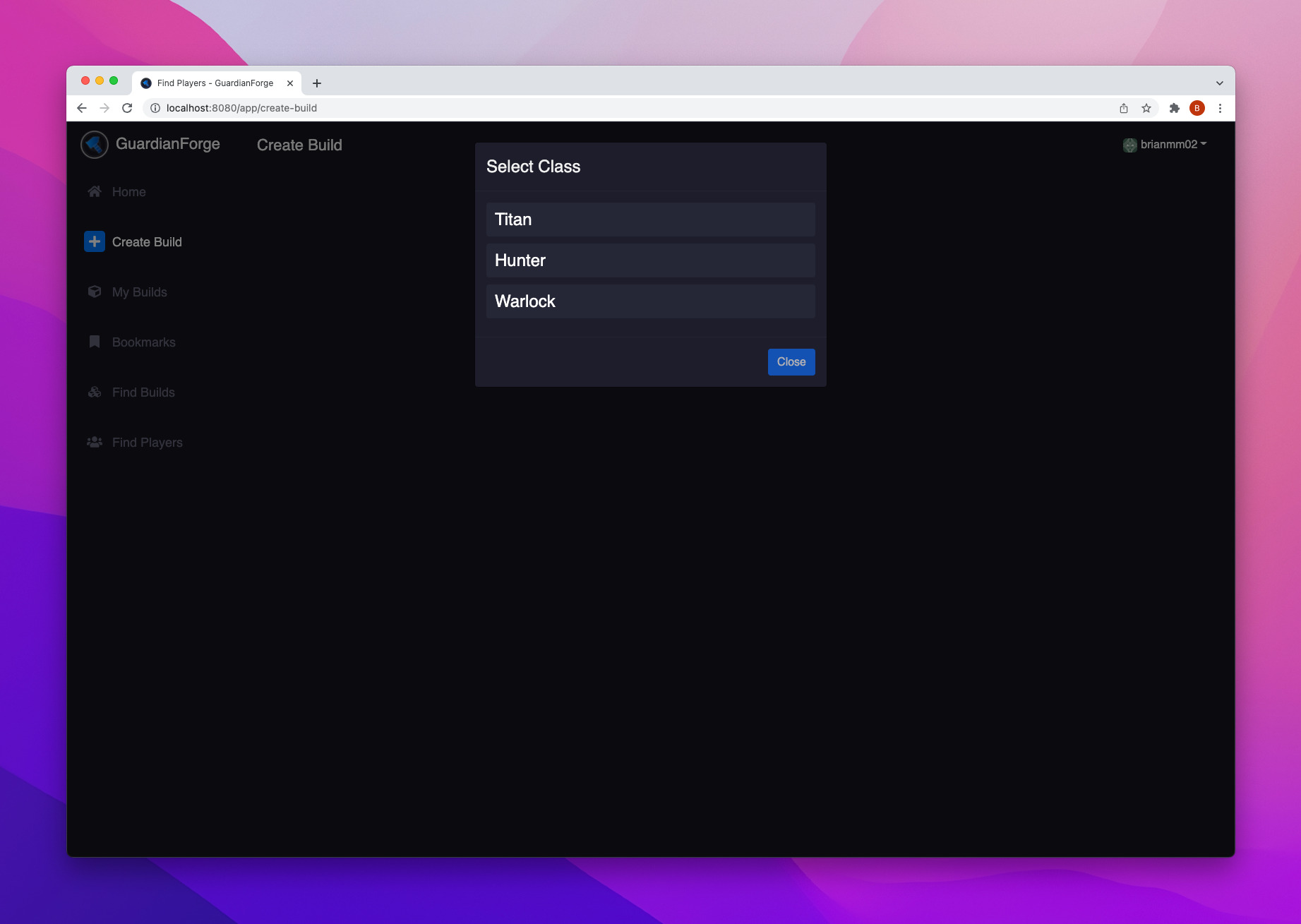Click the Select Class dialog title
The height and width of the screenshot is (924, 1301).
click(x=533, y=167)
